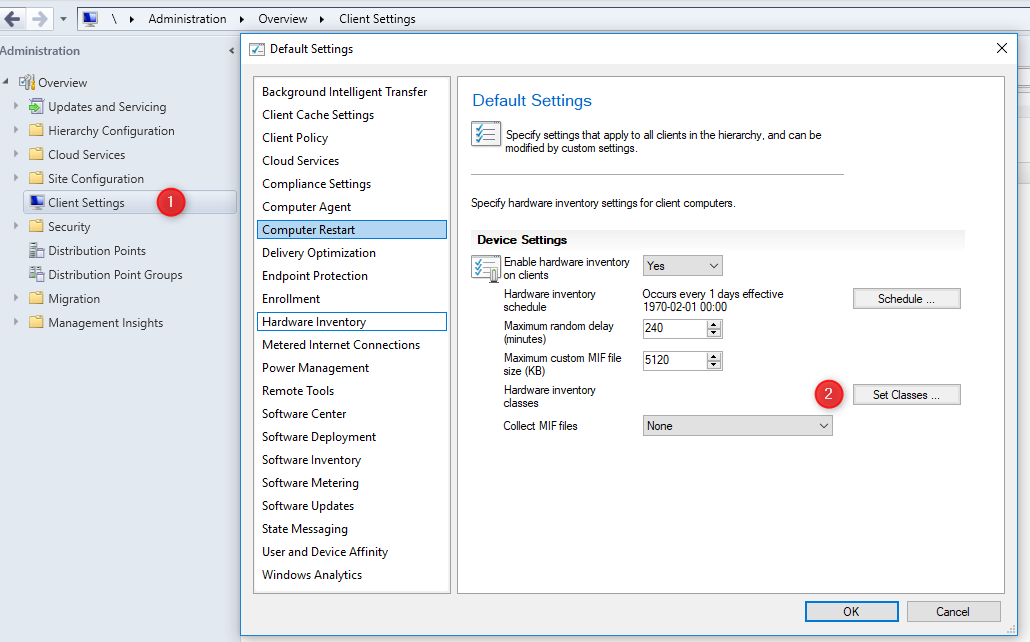This screenshot has height=642, width=1030.
Task: Click the back navigation arrow icon
Action: click(12, 19)
